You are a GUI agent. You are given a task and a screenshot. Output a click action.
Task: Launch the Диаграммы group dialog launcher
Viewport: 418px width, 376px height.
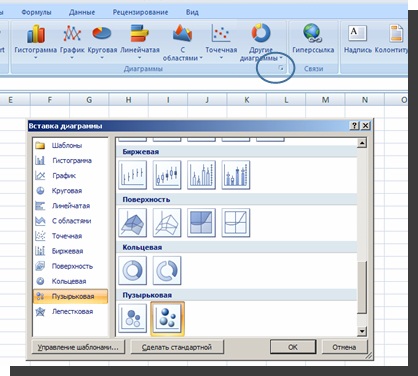(x=281, y=68)
